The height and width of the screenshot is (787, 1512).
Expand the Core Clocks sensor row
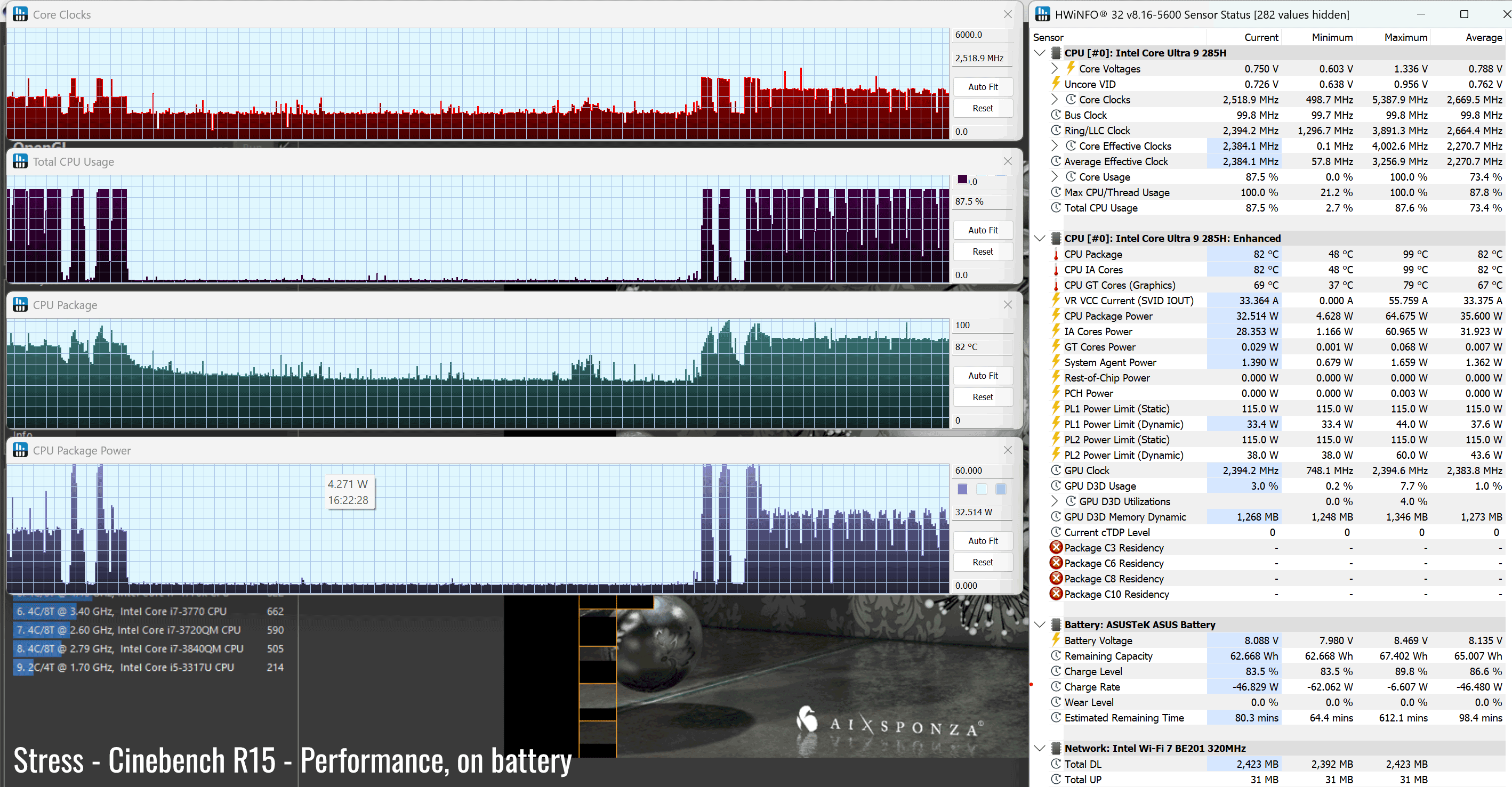(1054, 100)
